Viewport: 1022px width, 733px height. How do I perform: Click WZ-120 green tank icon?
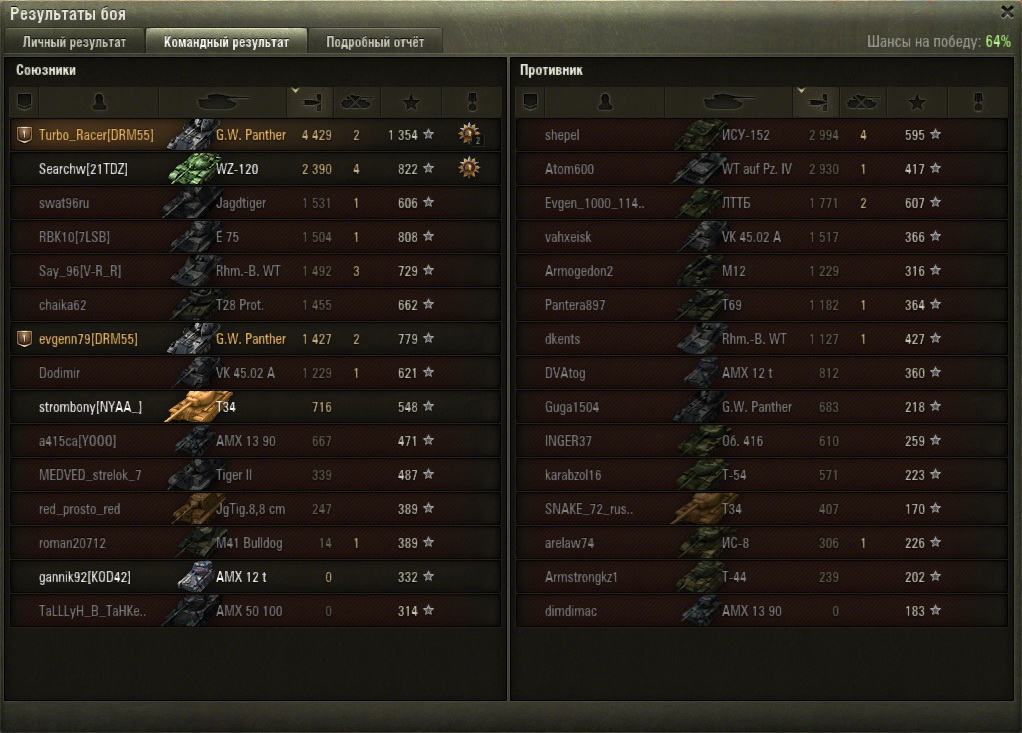pos(192,169)
